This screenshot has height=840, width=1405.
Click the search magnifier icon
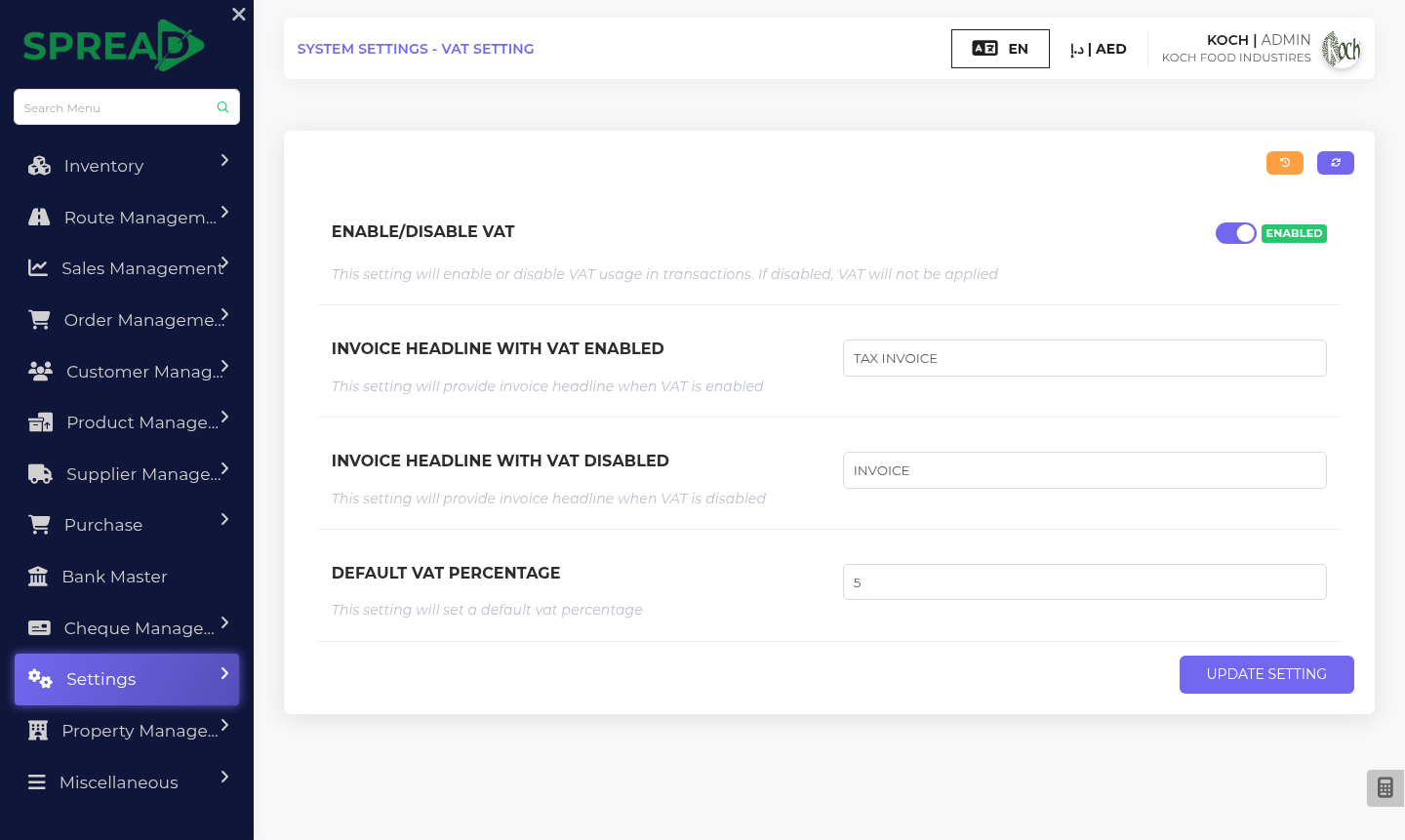click(222, 107)
